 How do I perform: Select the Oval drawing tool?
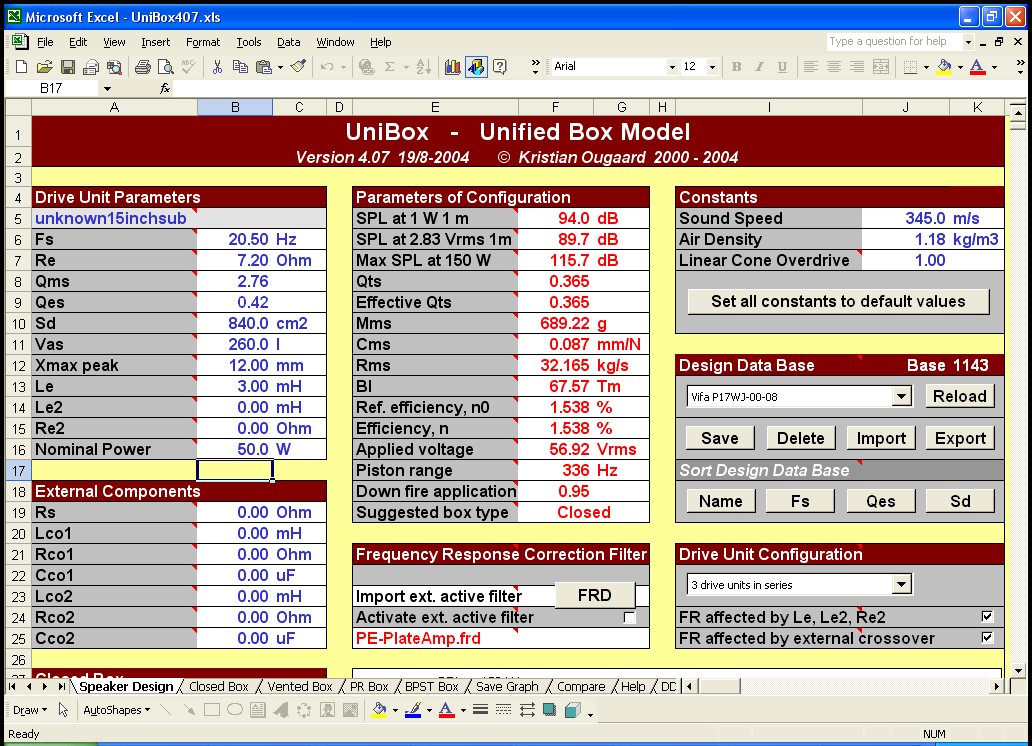coord(235,710)
